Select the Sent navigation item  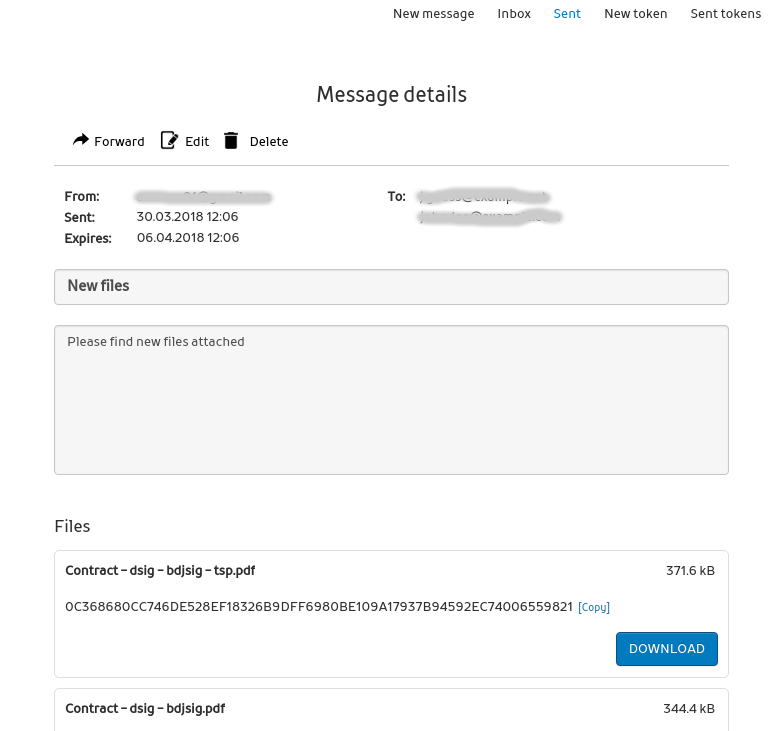(567, 14)
